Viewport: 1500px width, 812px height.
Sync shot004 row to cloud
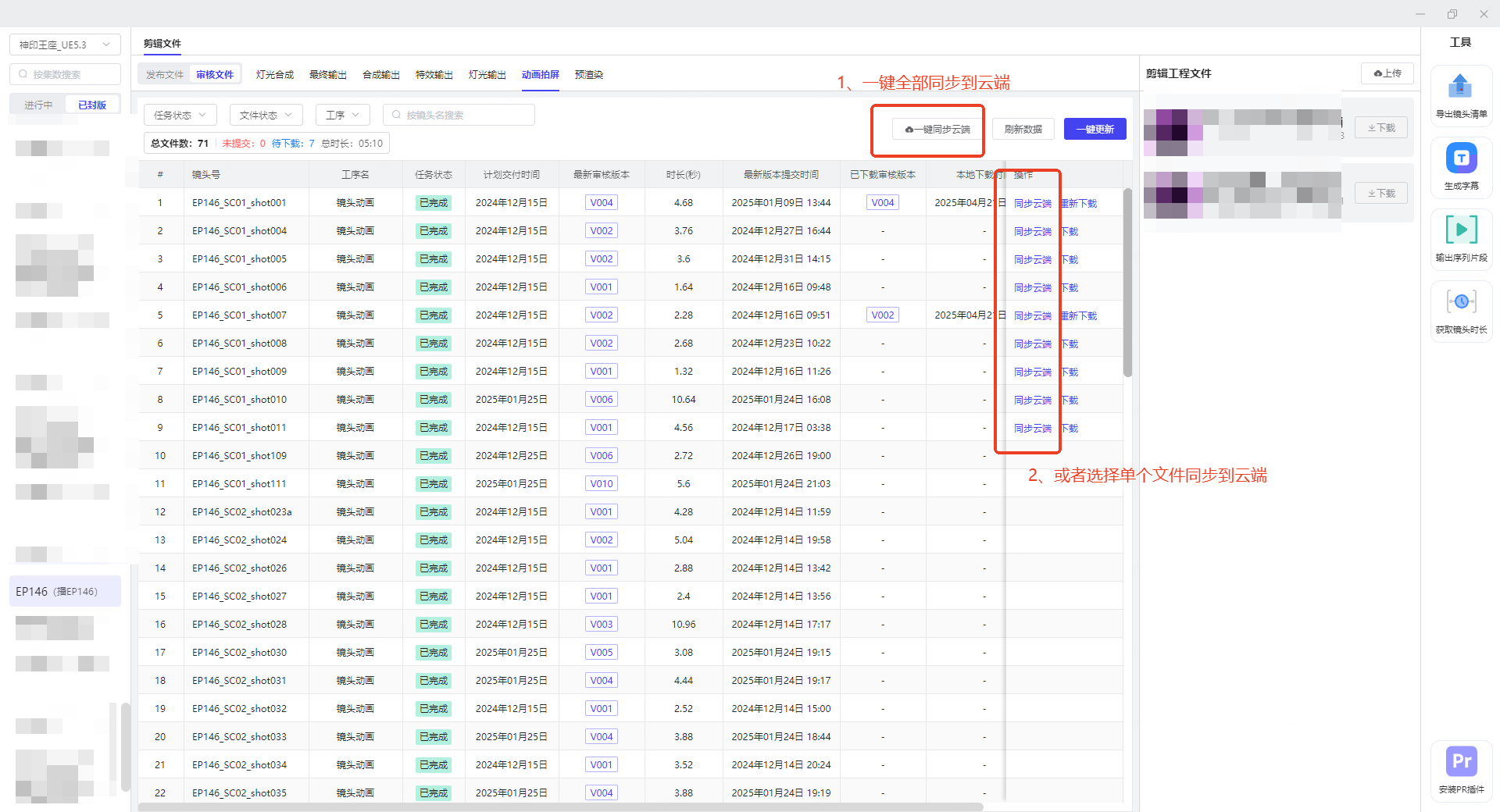[1033, 231]
